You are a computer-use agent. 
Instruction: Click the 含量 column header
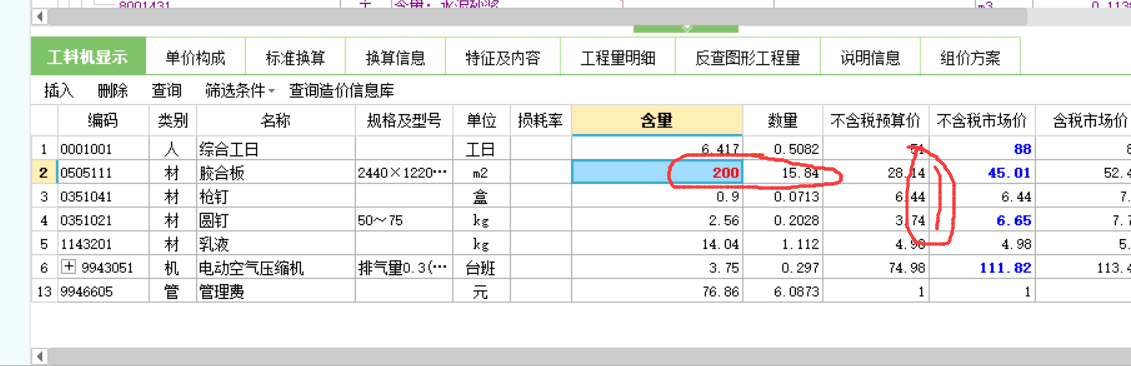(657, 121)
